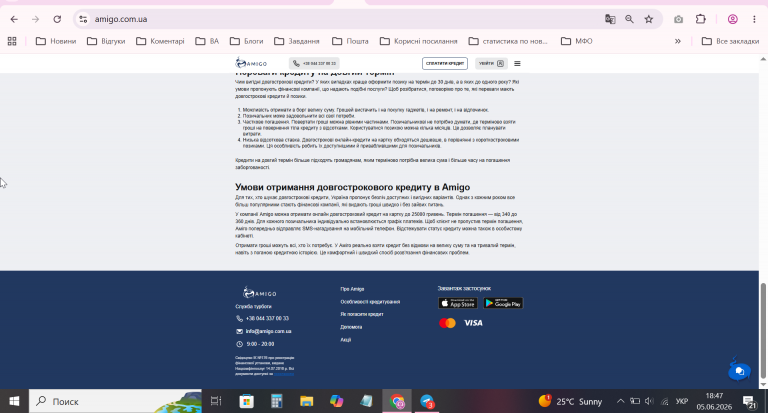Open Task View on the taskbar
This screenshot has height=413, width=768.
pyautogui.click(x=216, y=401)
